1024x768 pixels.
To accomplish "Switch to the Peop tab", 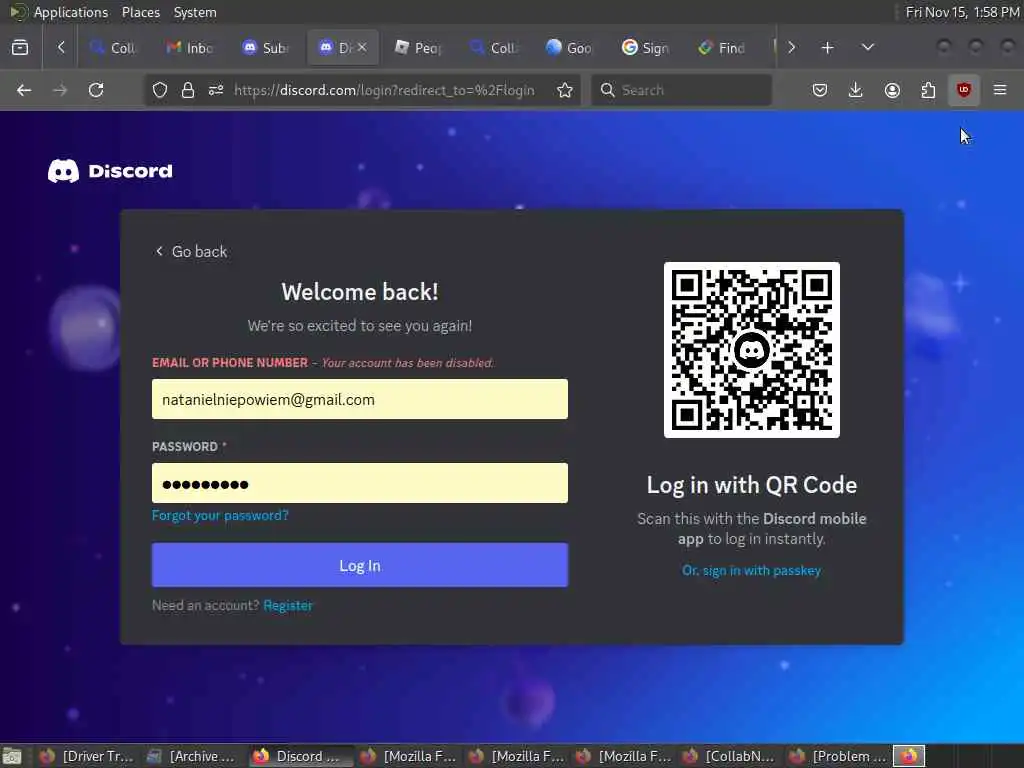I will pyautogui.click(x=419, y=48).
